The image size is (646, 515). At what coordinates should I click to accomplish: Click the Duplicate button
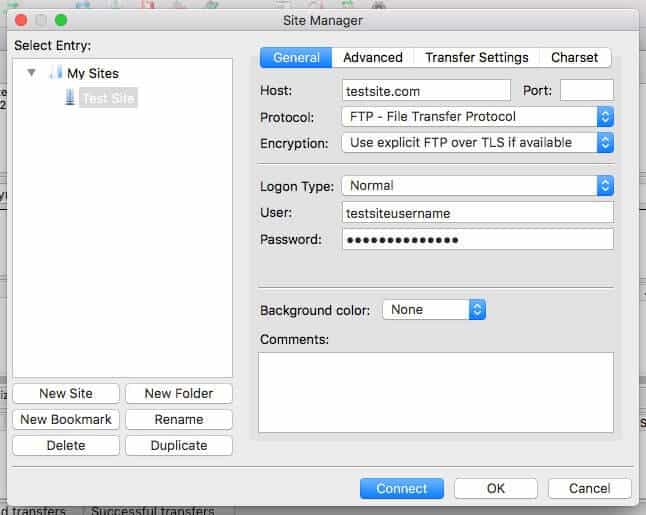click(179, 445)
